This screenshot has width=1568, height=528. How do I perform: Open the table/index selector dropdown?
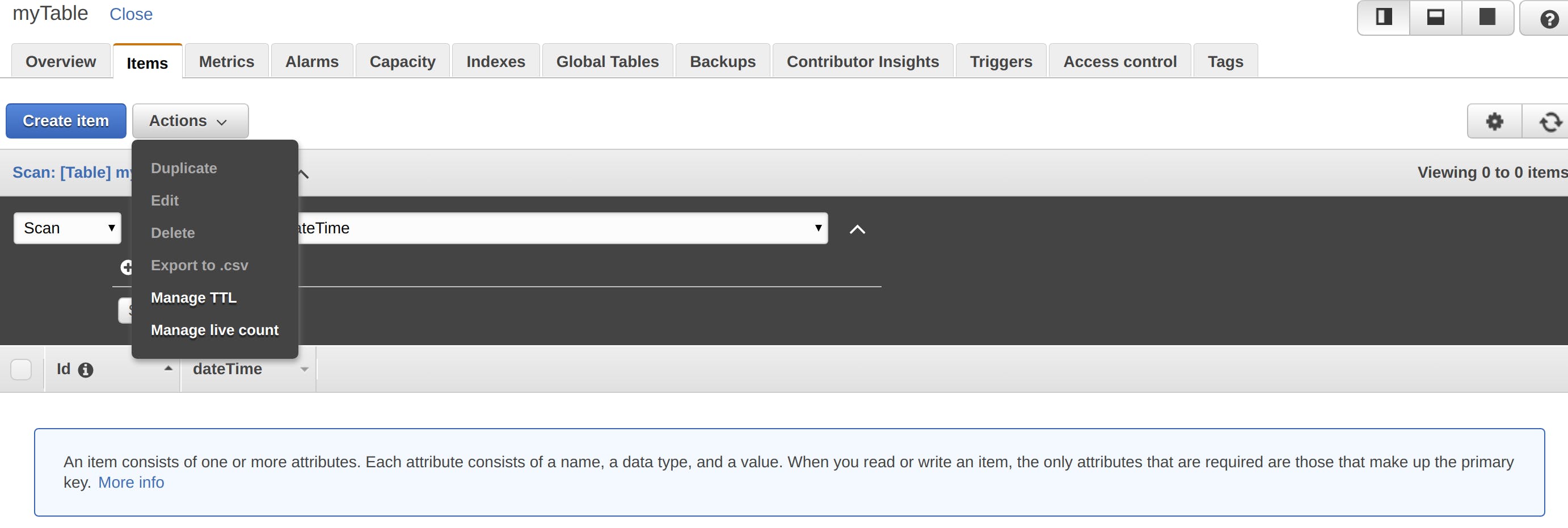(563, 228)
